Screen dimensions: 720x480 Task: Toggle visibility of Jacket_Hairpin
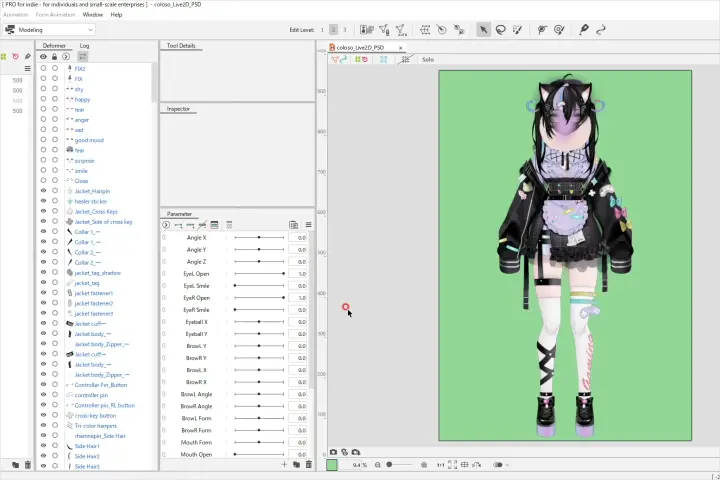43,191
